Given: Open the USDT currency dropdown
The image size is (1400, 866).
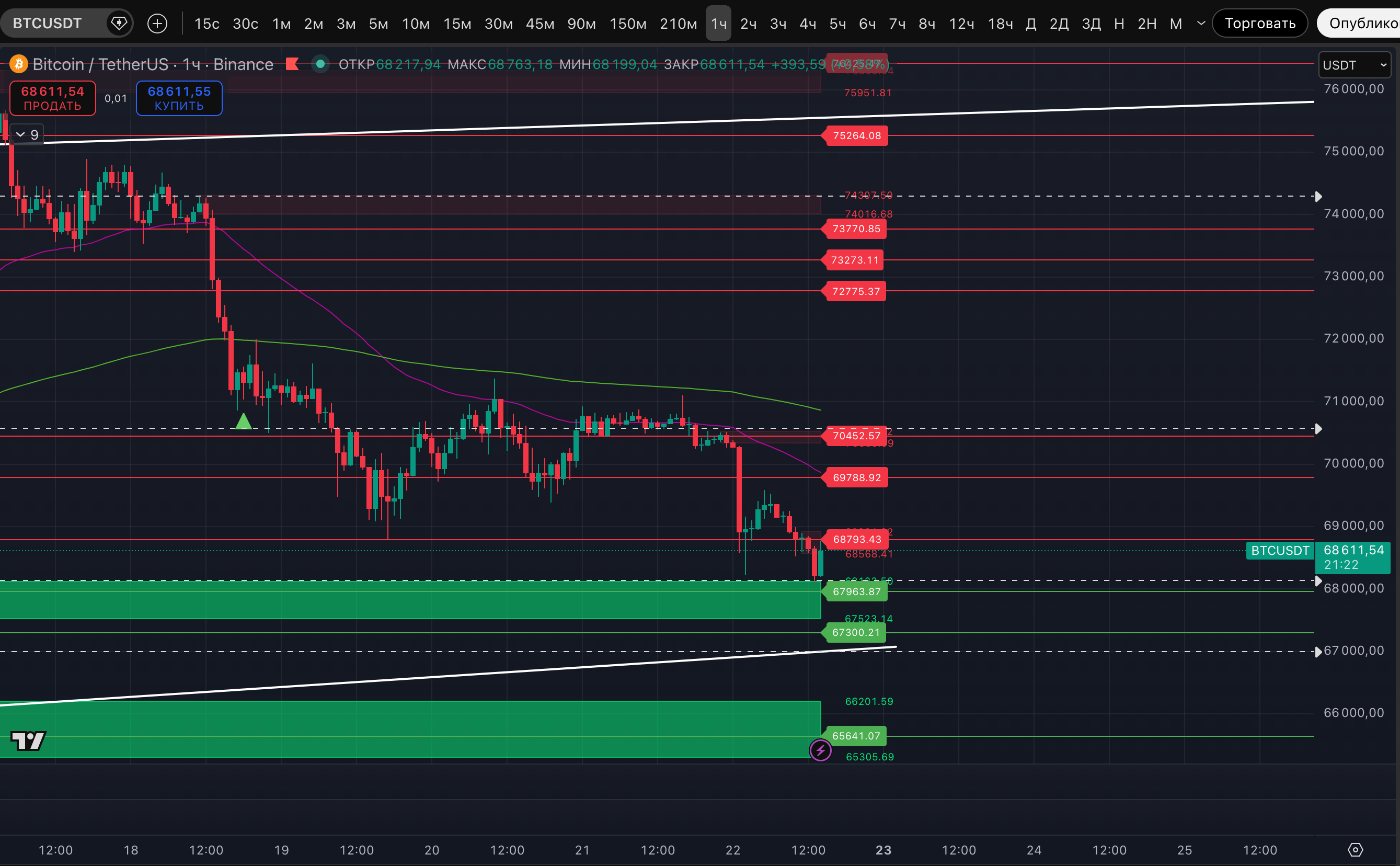Looking at the screenshot, I should [1353, 65].
